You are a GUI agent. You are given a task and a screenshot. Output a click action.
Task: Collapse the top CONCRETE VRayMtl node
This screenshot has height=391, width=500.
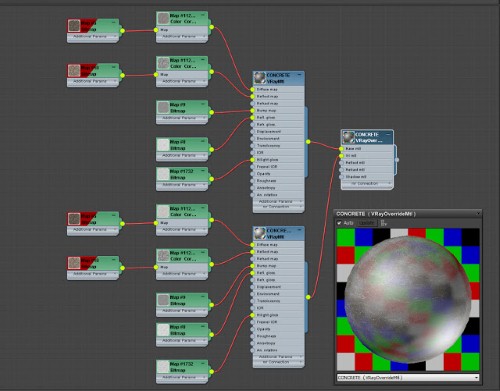299,75
